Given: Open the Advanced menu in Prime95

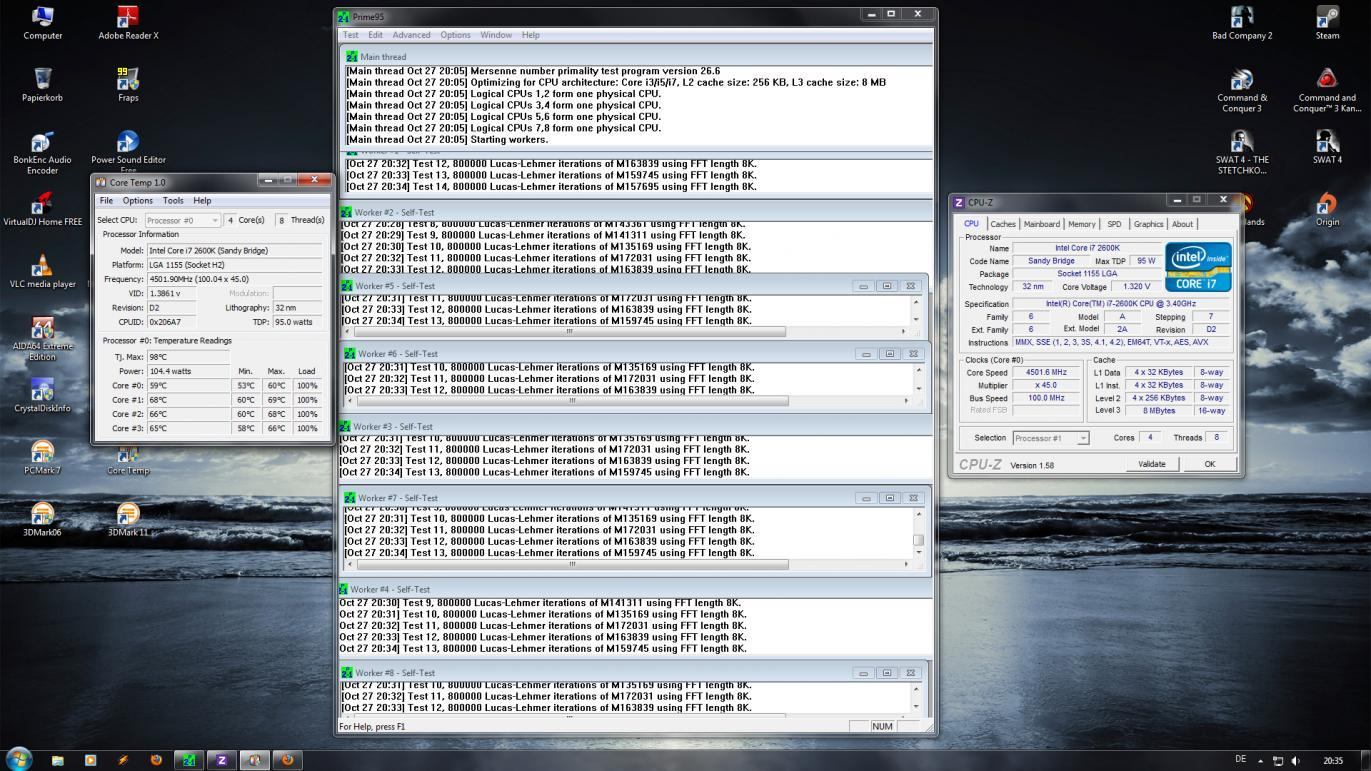Looking at the screenshot, I should 411,35.
